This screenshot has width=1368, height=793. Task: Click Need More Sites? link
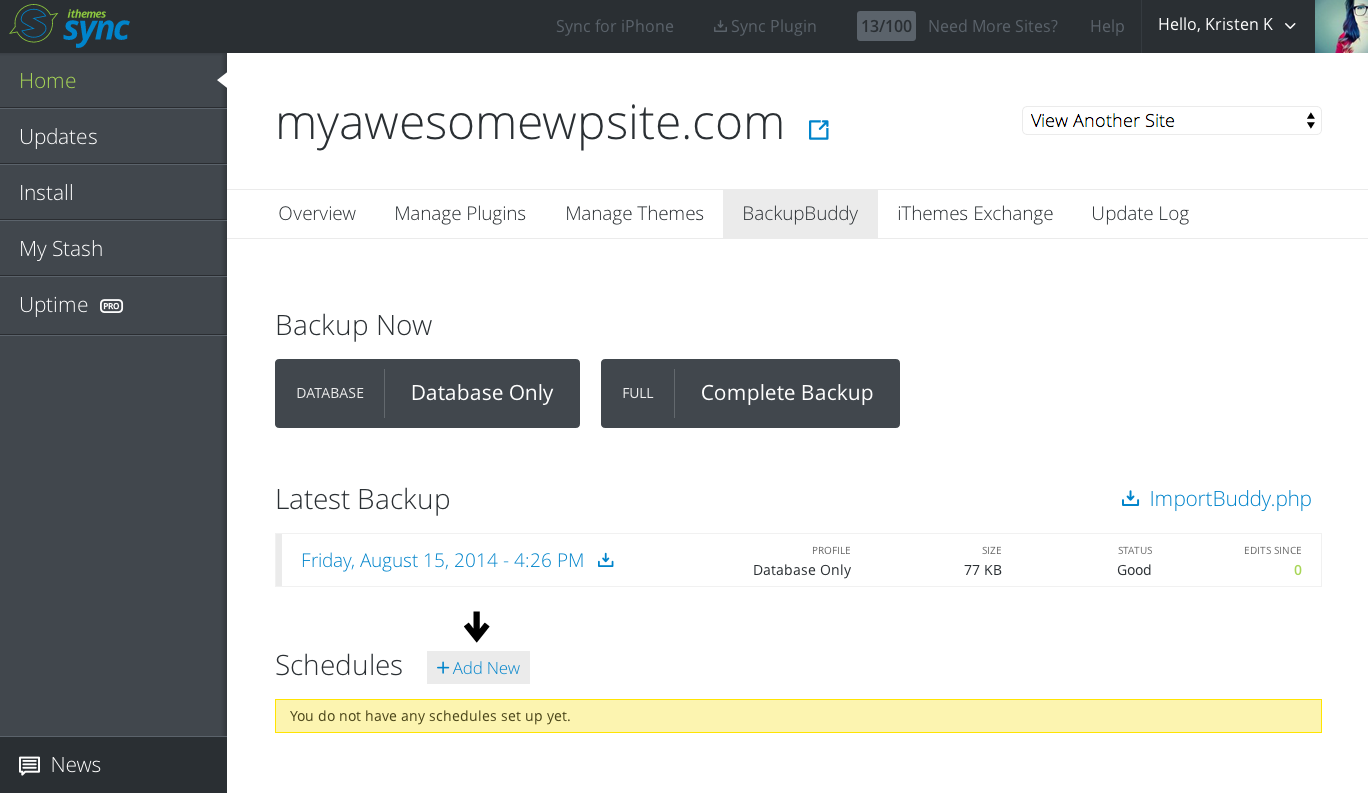[x=993, y=26]
